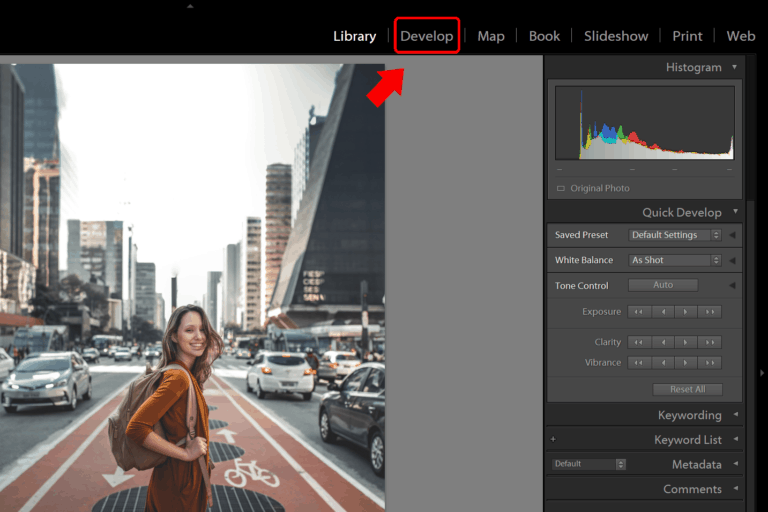Go to the Print module

[x=687, y=36]
